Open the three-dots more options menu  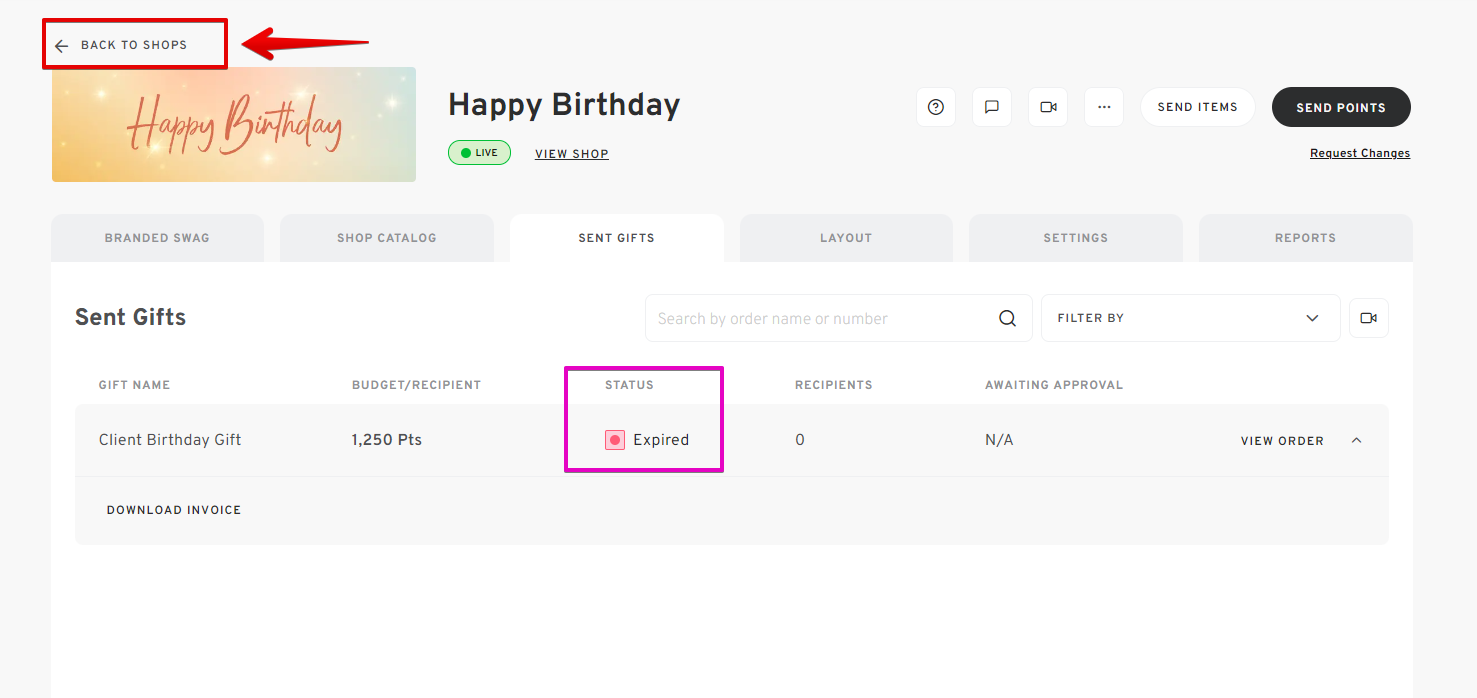1104,107
